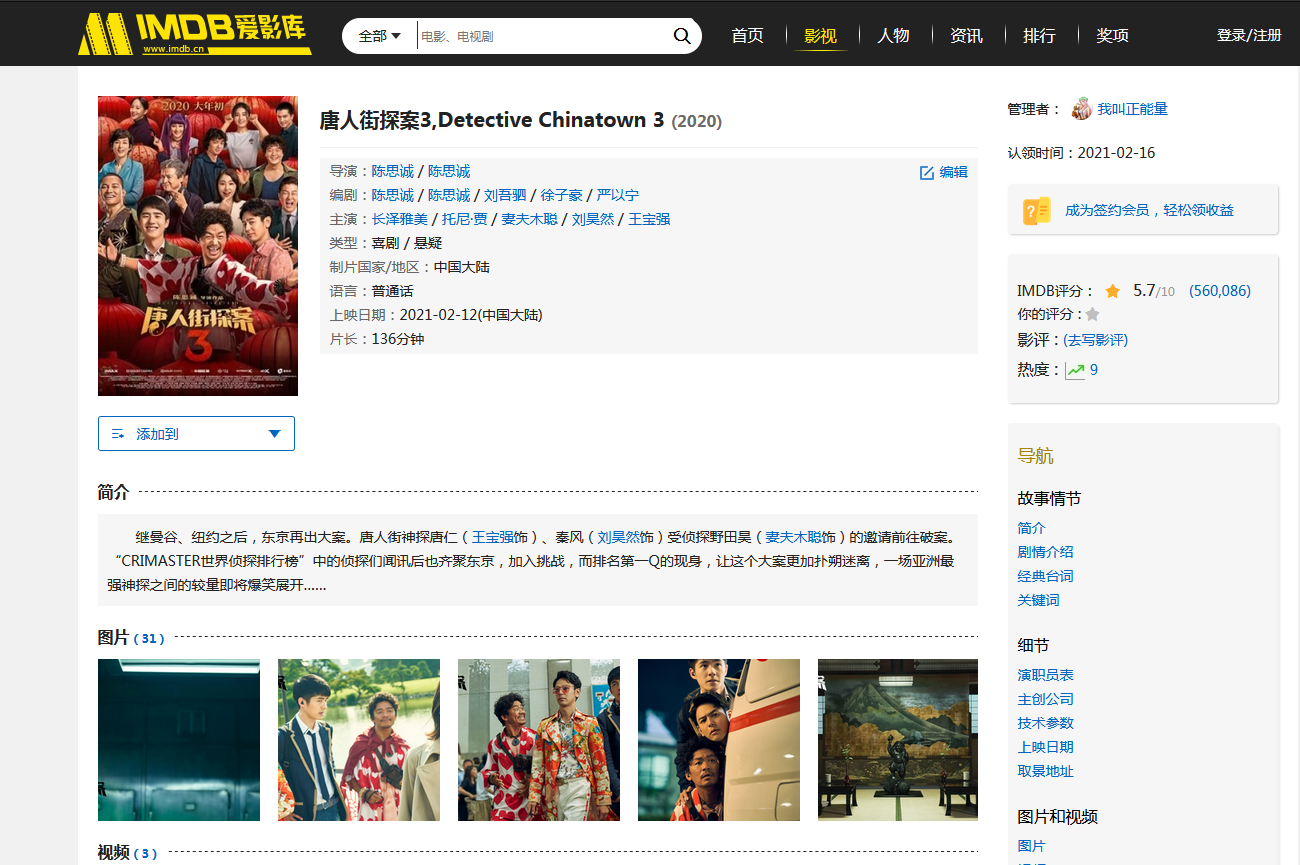Click the search magnifier icon
The image size is (1300, 865).
682,36
